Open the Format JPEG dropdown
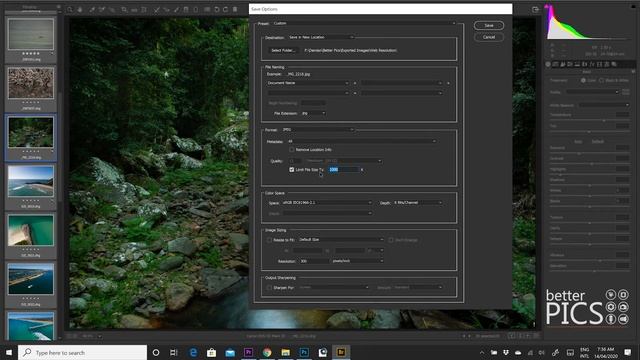The height and width of the screenshot is (360, 640). (x=318, y=130)
